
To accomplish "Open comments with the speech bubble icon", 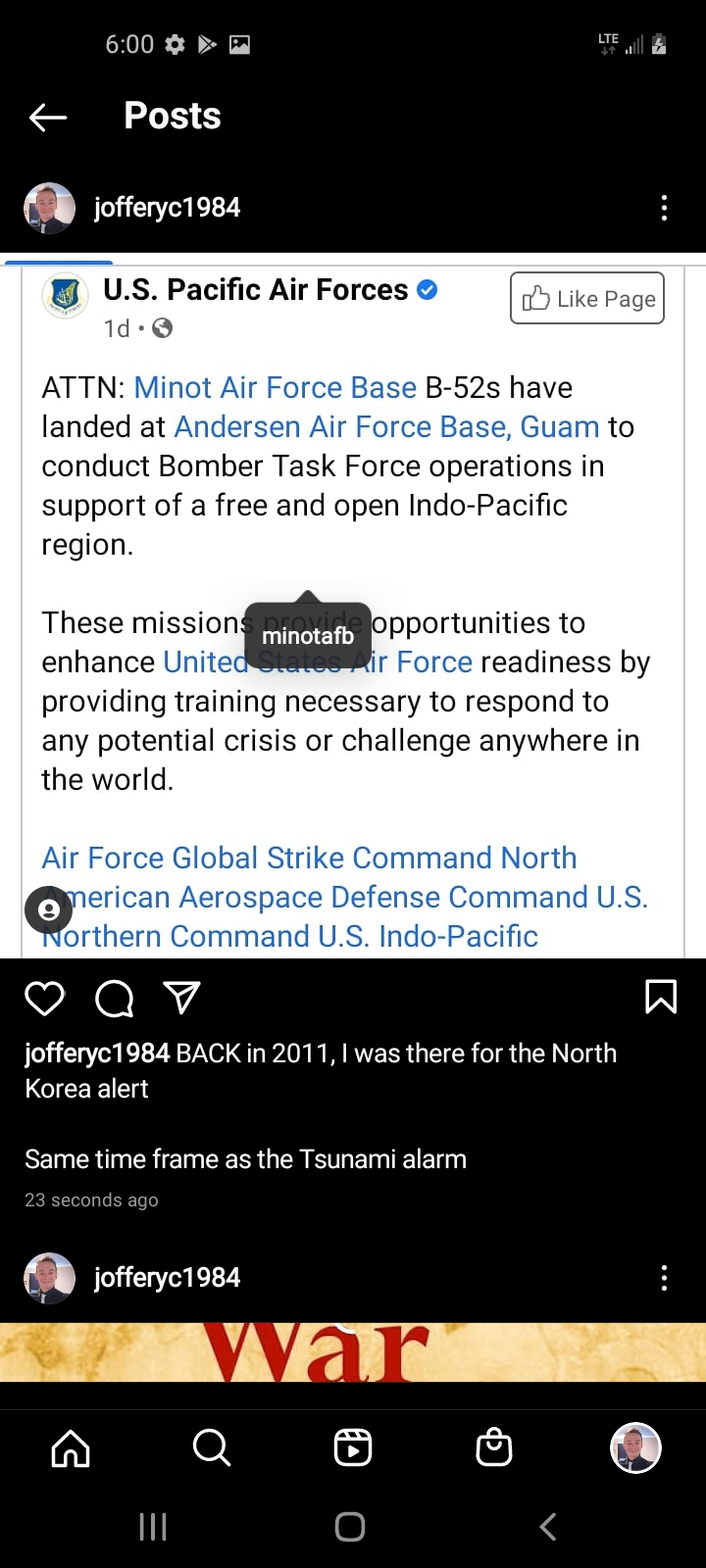I will click(114, 998).
